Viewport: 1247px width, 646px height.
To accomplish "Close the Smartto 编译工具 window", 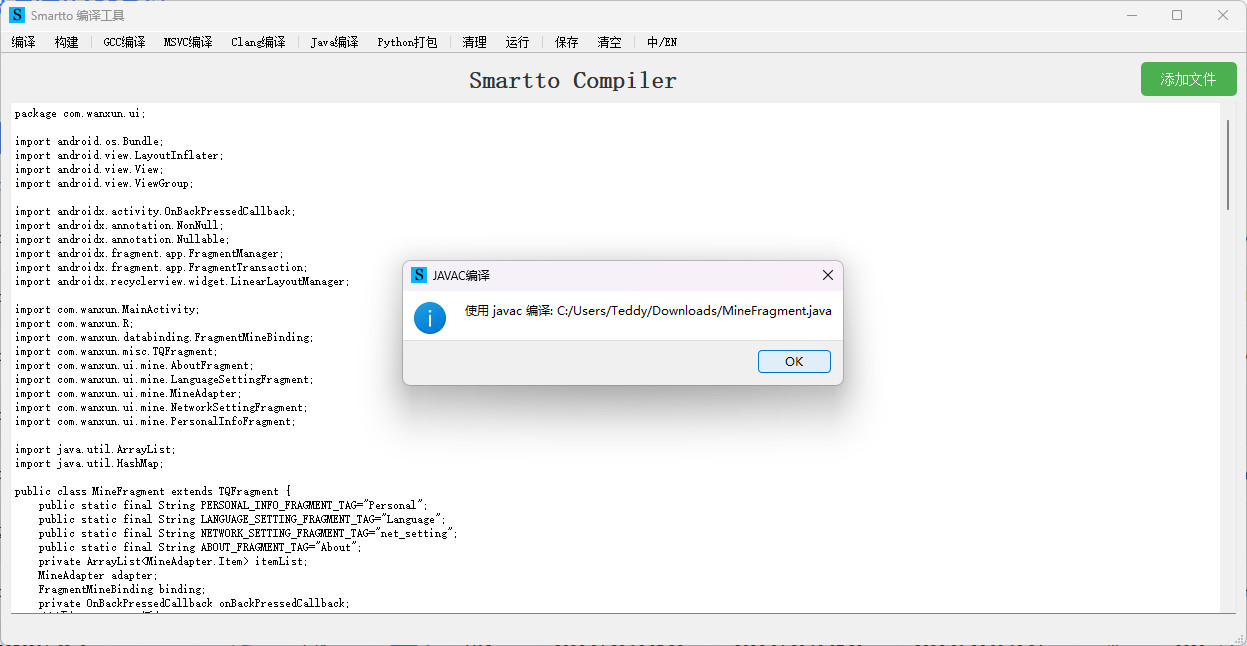I will [1223, 15].
